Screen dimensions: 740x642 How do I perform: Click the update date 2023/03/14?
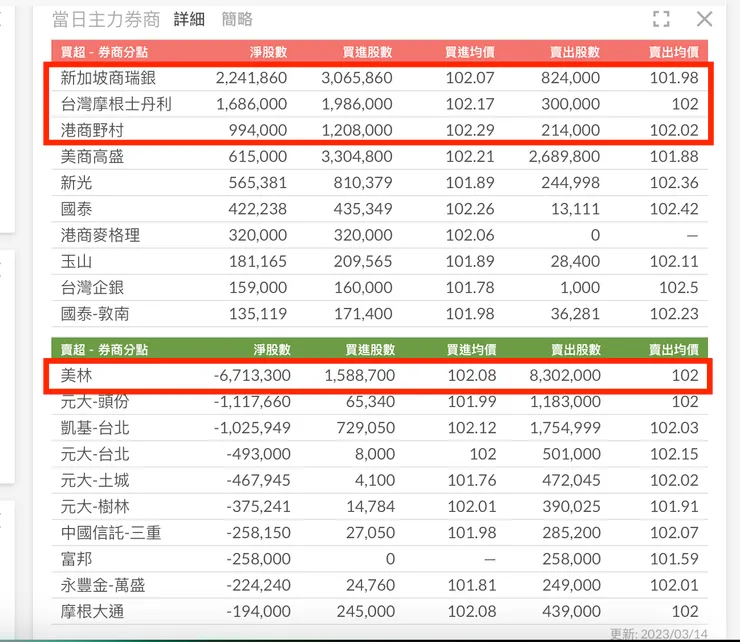(674, 634)
